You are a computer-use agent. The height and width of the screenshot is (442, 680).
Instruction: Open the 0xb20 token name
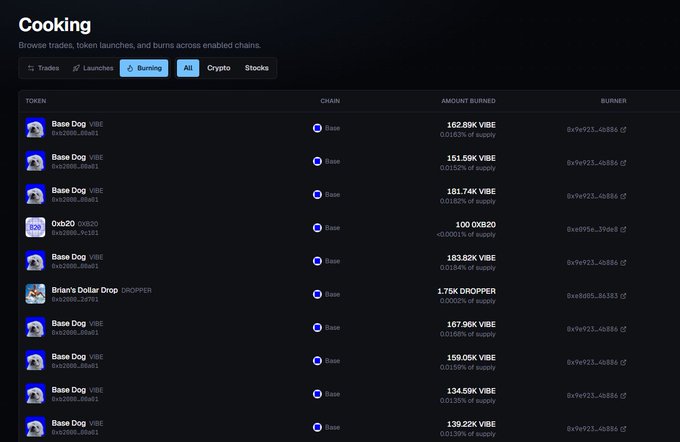[63, 223]
